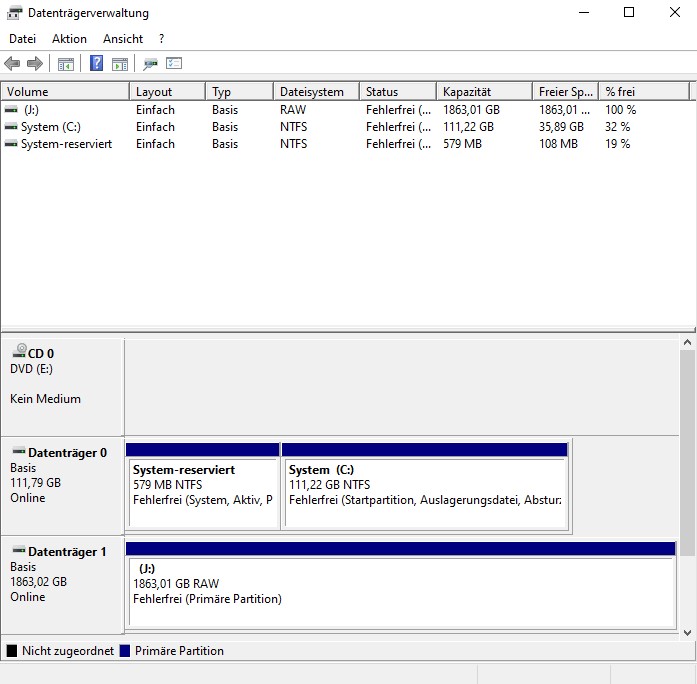Select the System-reserviert partition block on Datenträger 0
Image resolution: width=697 pixels, height=684 pixels.
(203, 486)
